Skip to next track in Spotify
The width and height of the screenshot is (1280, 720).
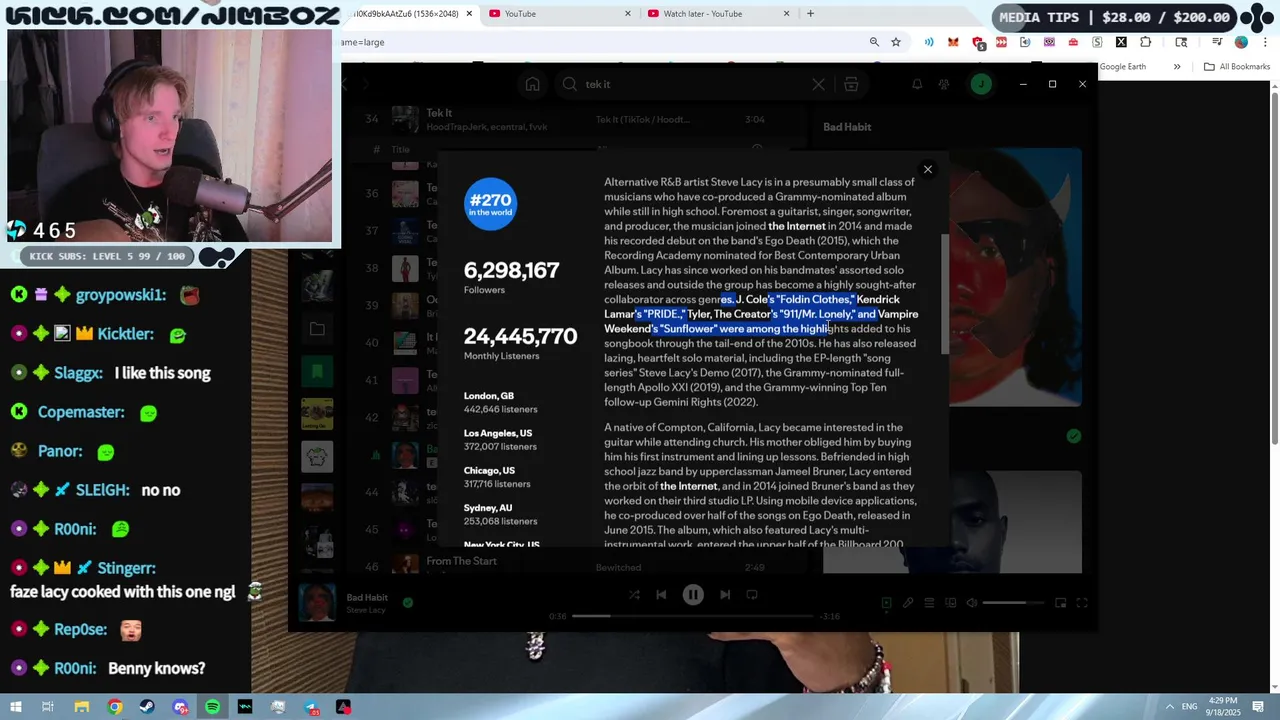point(725,594)
